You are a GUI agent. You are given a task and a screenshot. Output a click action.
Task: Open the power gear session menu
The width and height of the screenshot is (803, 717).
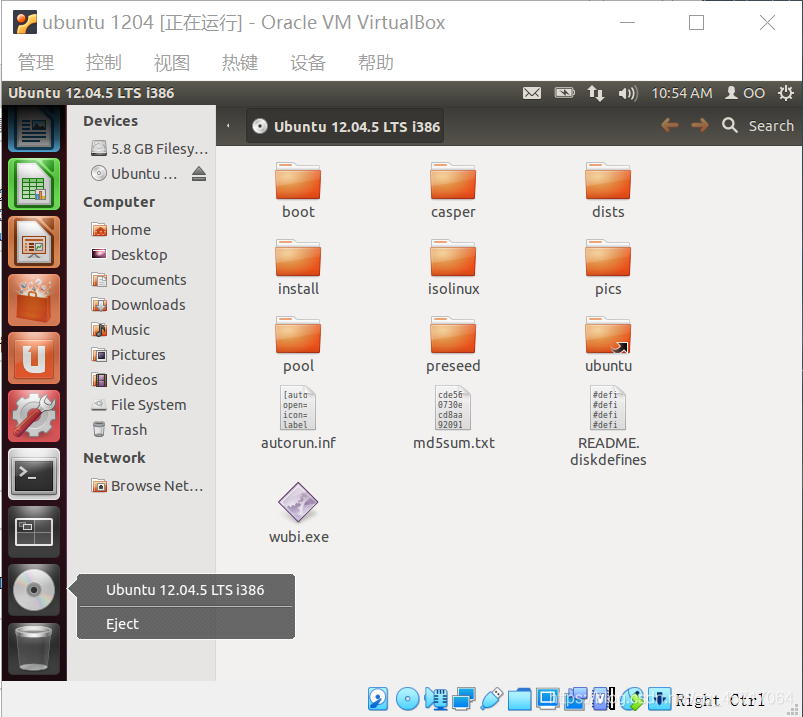pos(786,93)
